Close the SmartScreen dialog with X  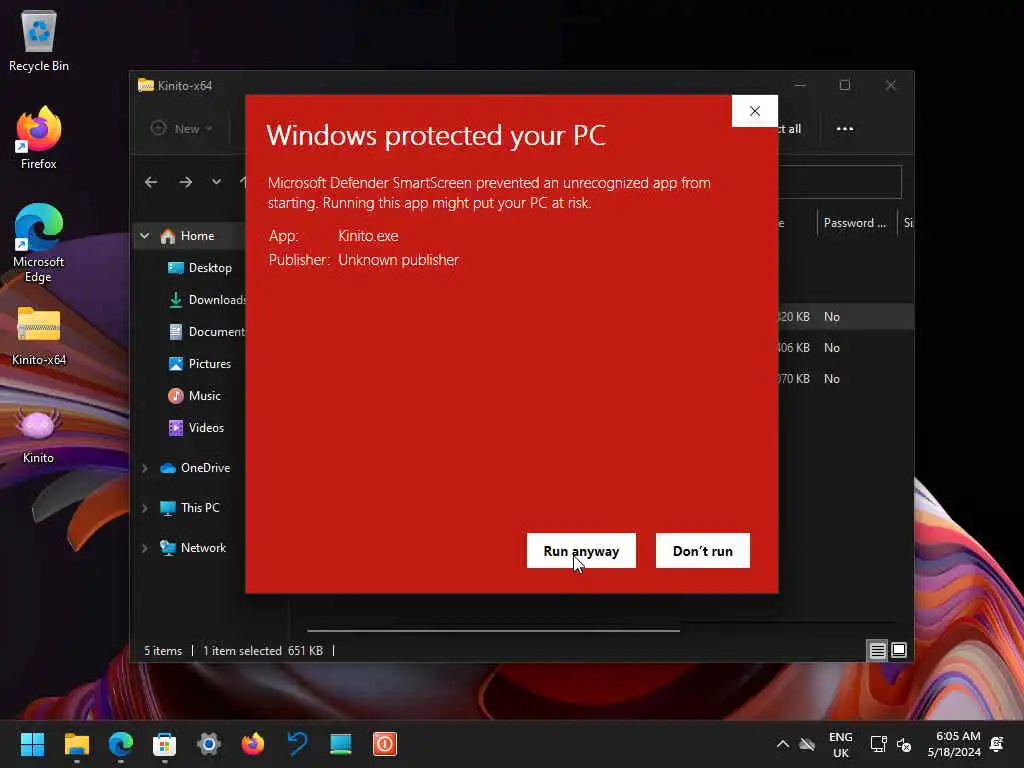pos(754,111)
